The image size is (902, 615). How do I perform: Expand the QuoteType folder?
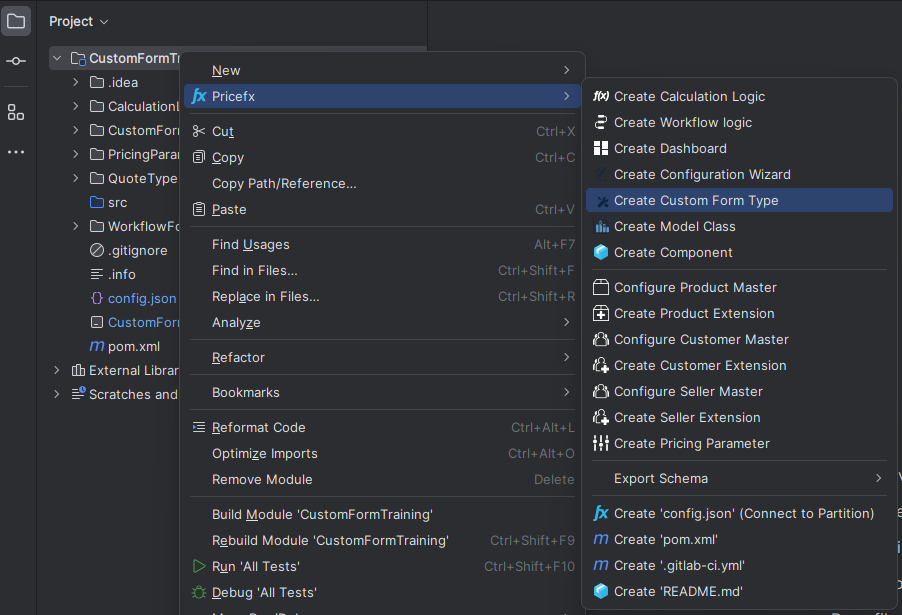(x=76, y=178)
